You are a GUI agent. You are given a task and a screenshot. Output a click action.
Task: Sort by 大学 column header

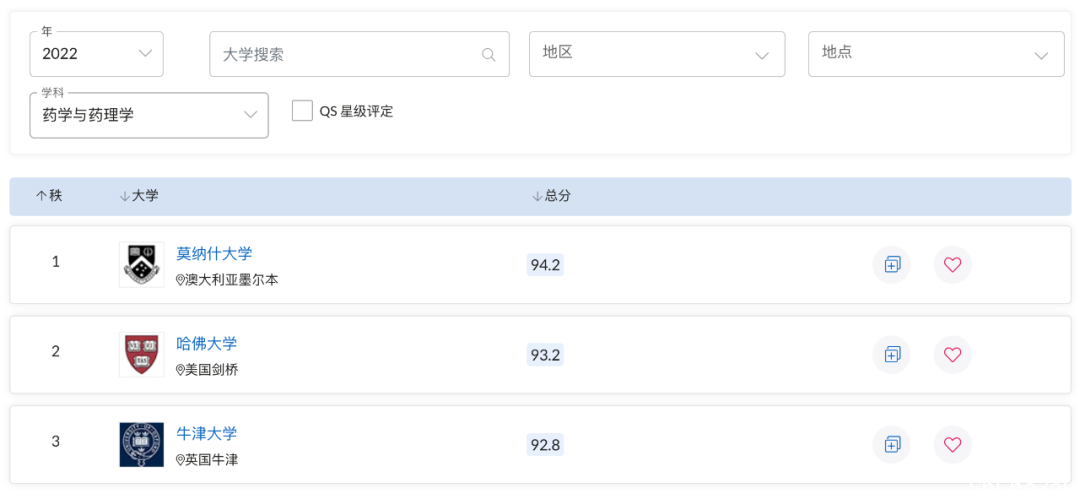pyautogui.click(x=138, y=196)
